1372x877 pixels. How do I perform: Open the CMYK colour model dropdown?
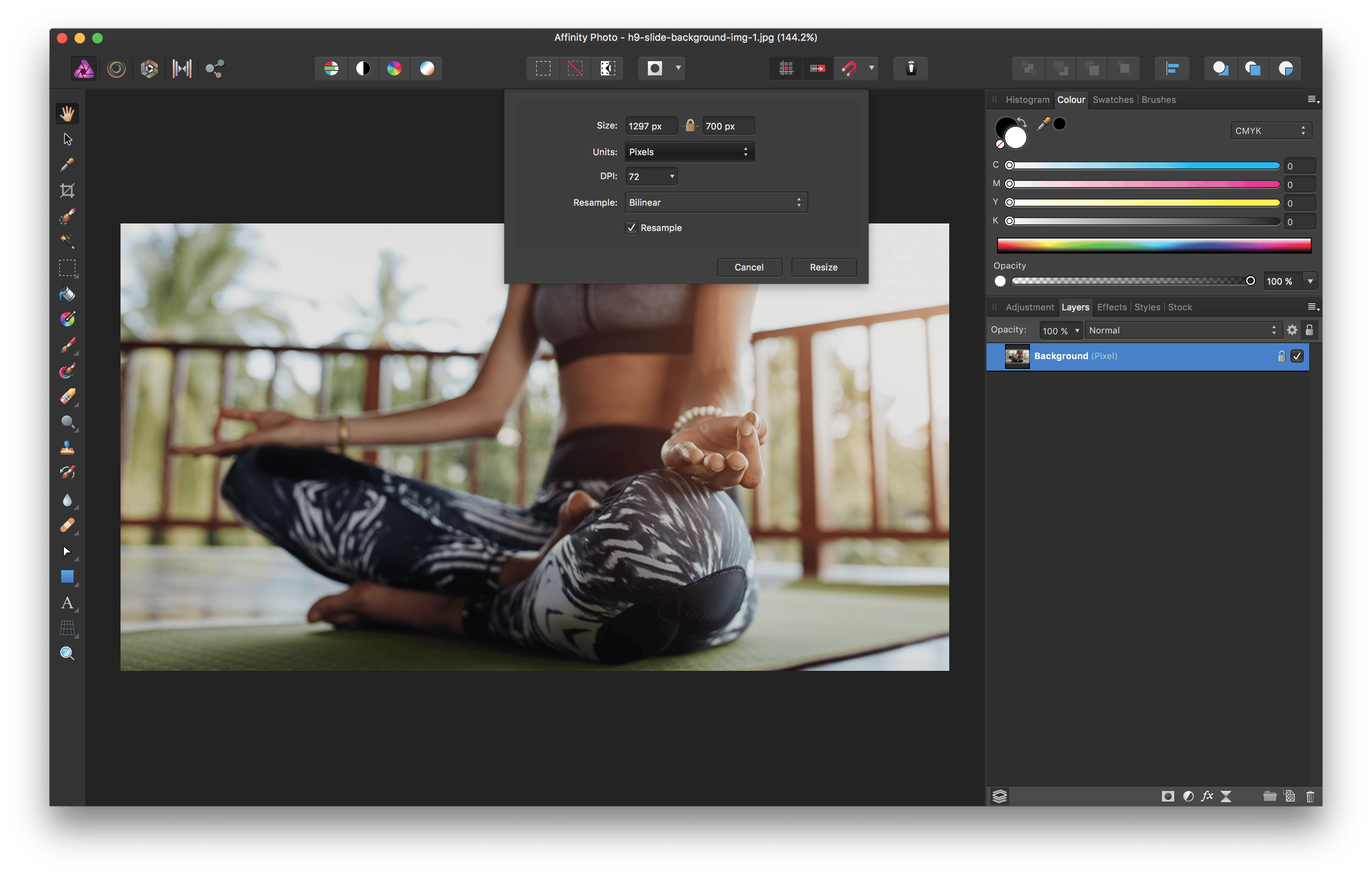1270,131
